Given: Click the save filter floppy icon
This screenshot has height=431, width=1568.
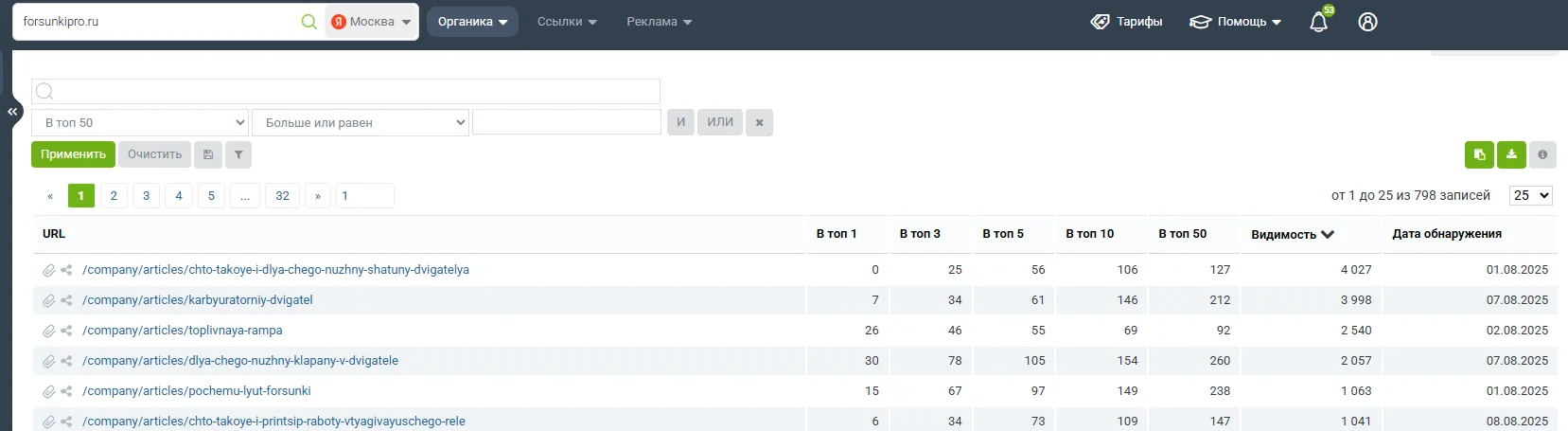Looking at the screenshot, I should (x=208, y=154).
